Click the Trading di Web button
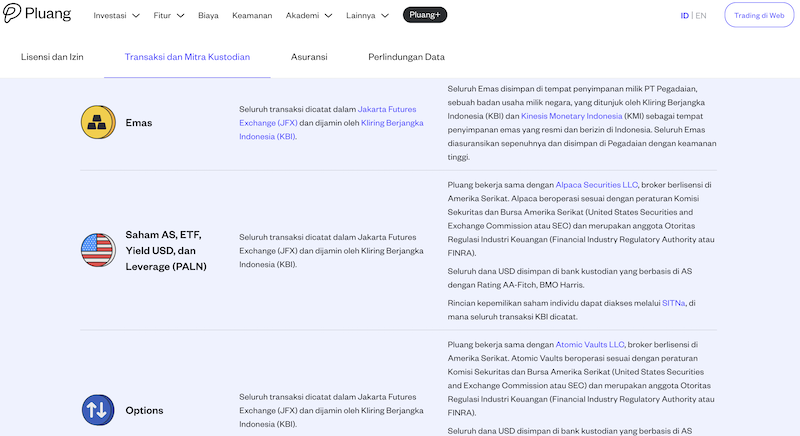800x436 pixels. tap(759, 15)
